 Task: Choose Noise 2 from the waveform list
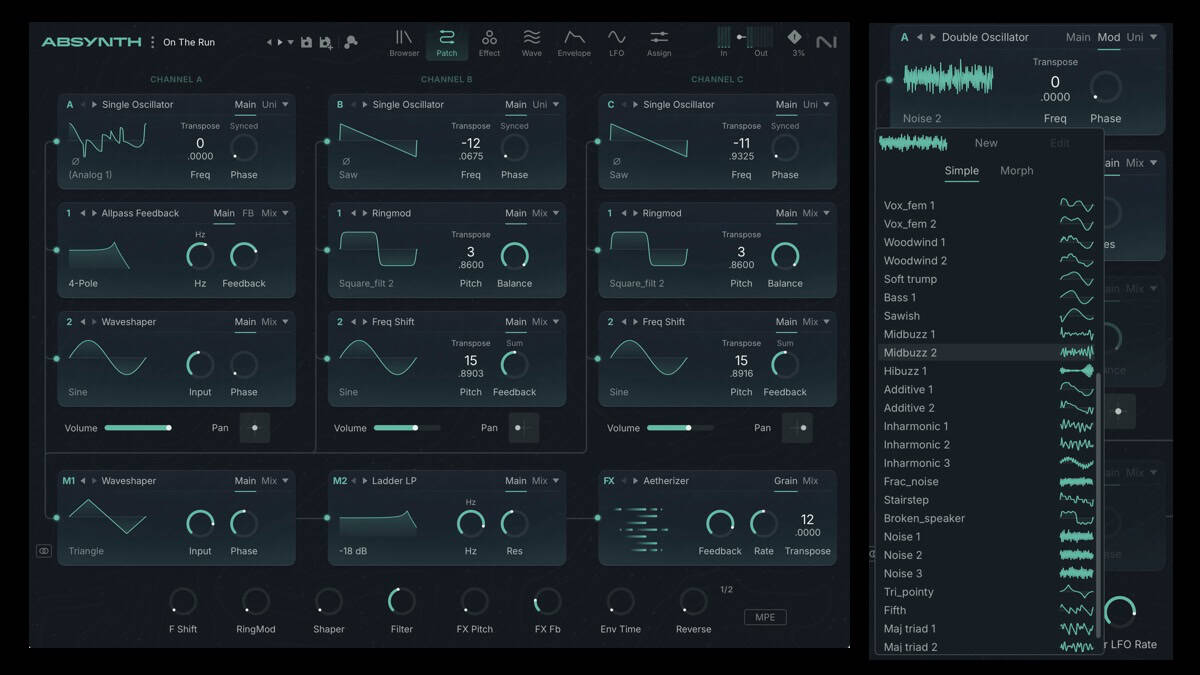[903, 555]
